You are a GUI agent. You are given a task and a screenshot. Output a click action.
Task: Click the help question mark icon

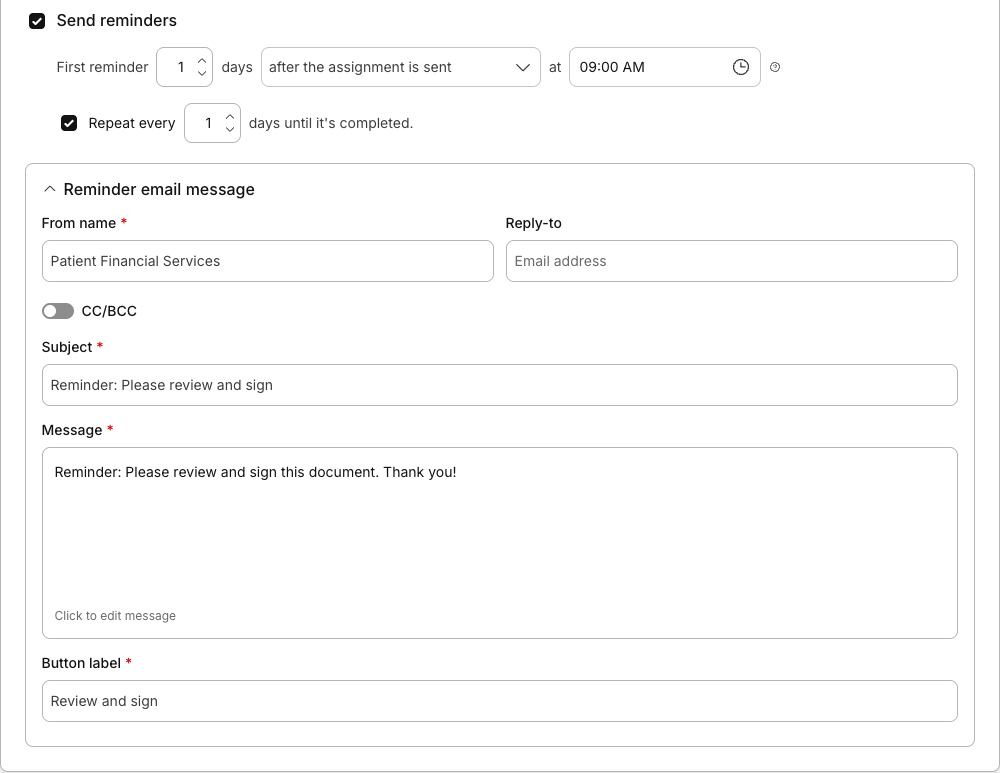point(775,67)
